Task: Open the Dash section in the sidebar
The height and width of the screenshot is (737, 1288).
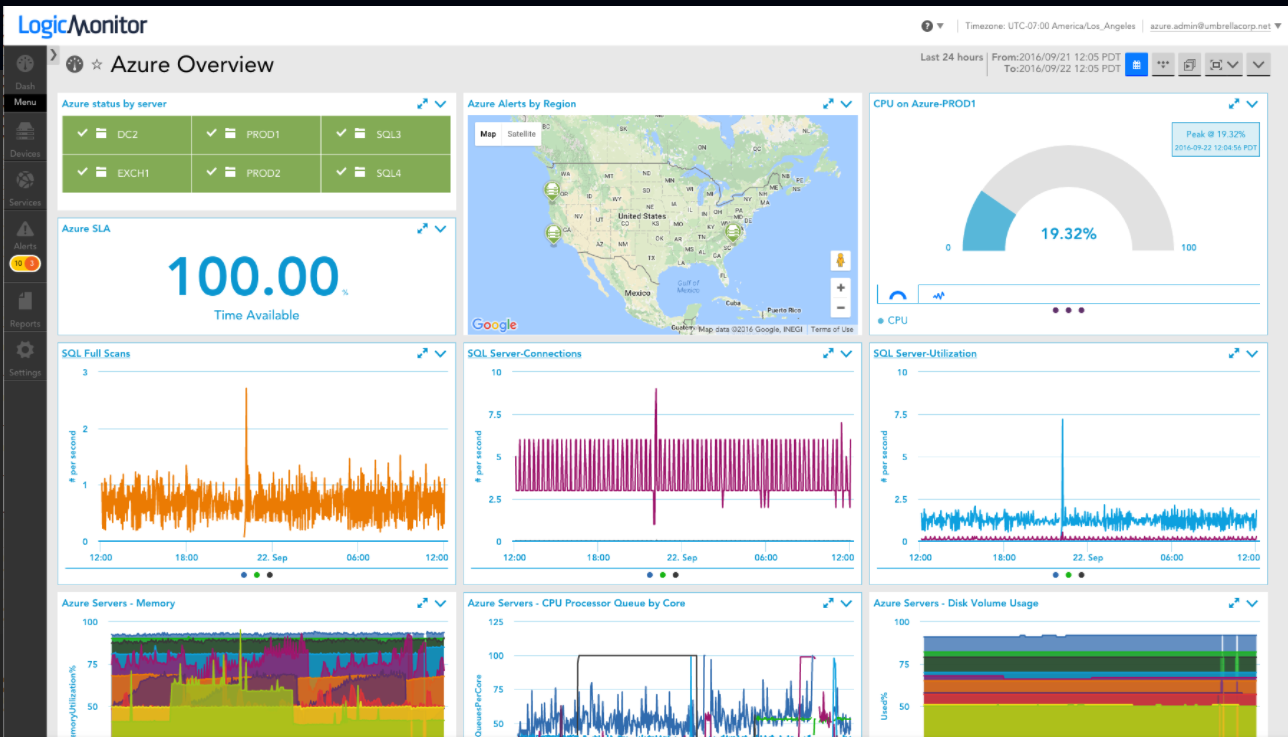Action: (x=25, y=70)
